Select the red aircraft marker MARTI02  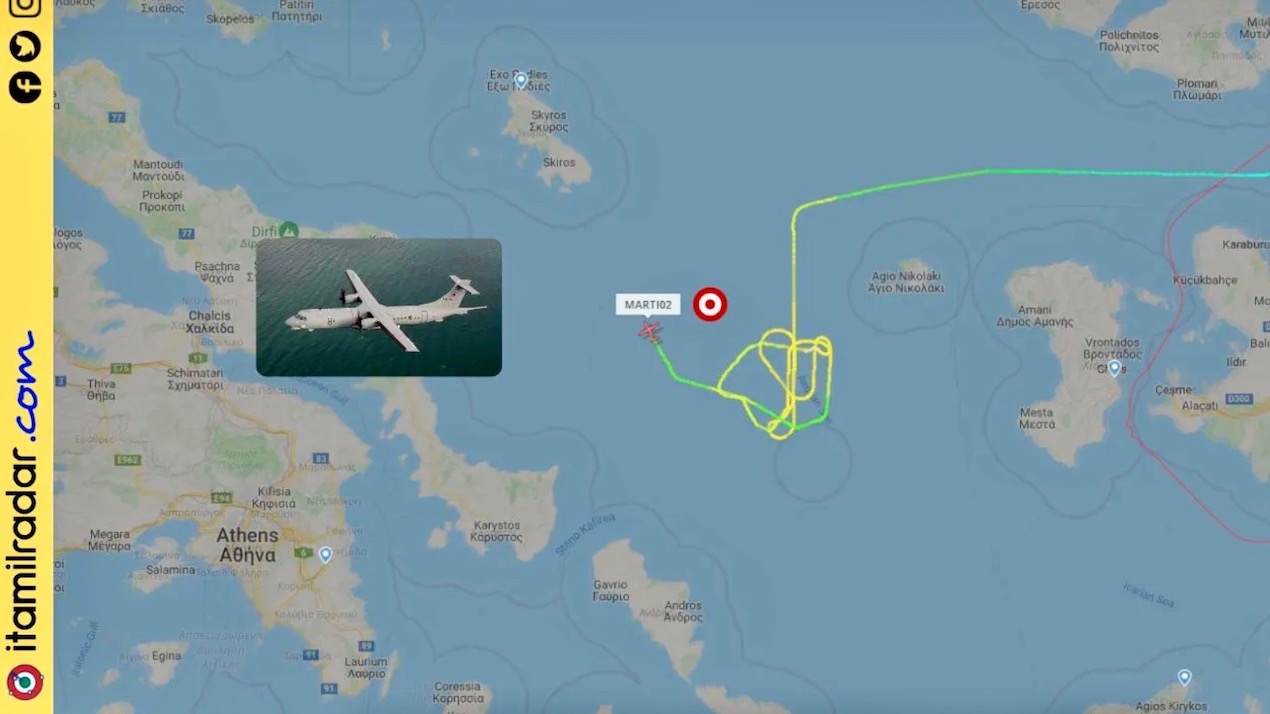pos(651,331)
